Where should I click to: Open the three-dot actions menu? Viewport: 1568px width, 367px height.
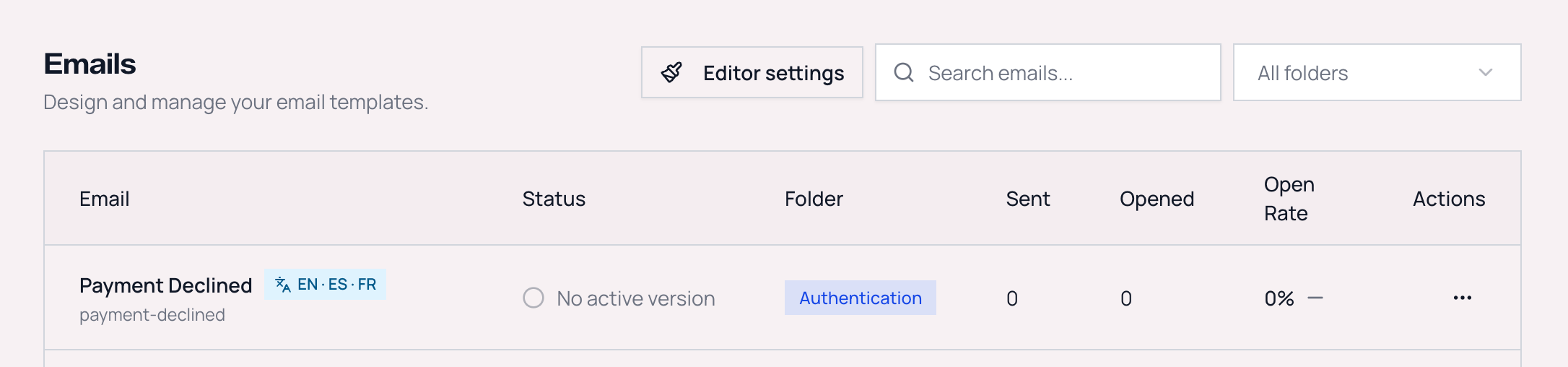coord(1463,298)
